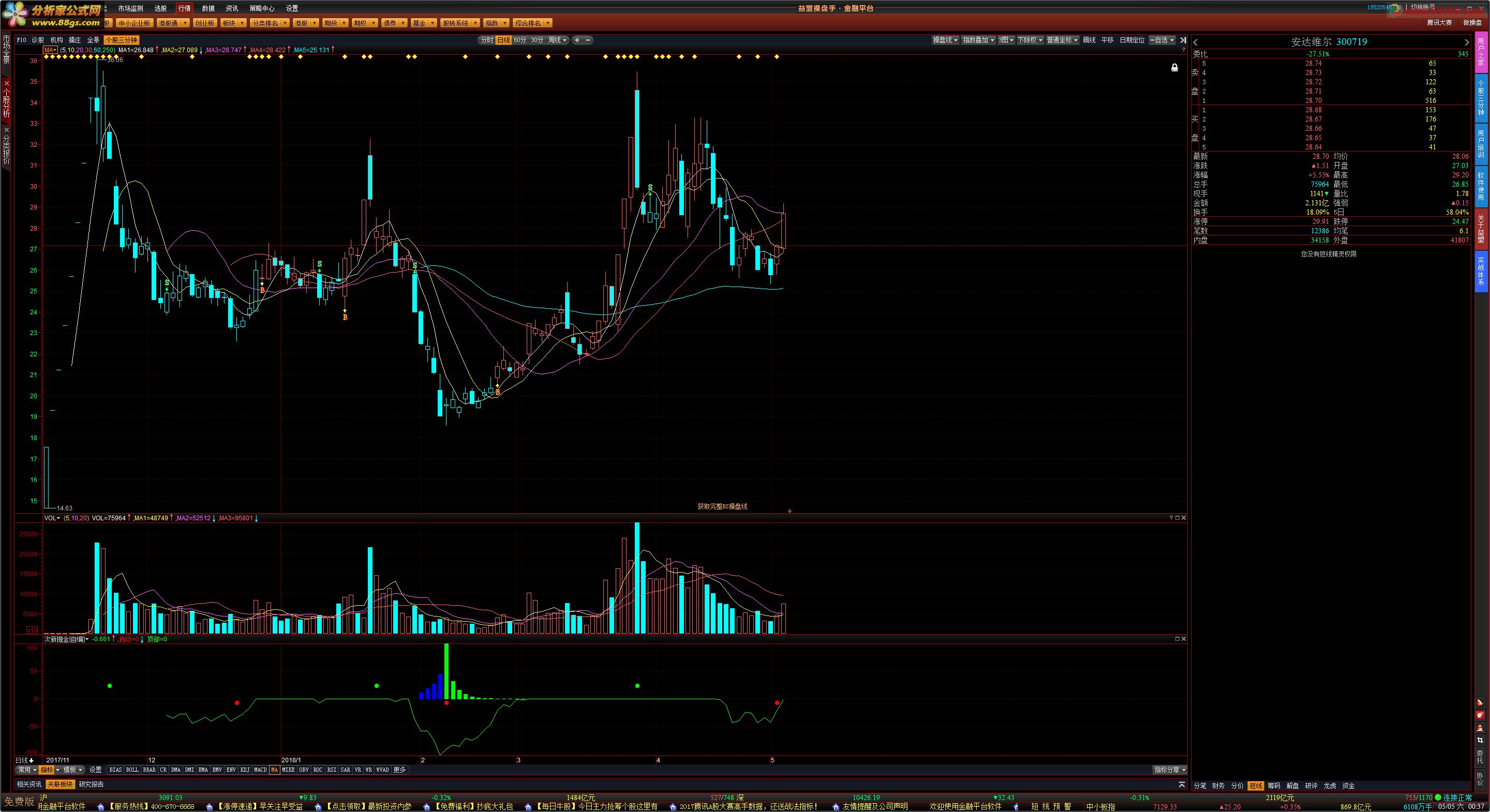Close the VOL indicator panel

click(x=1183, y=518)
